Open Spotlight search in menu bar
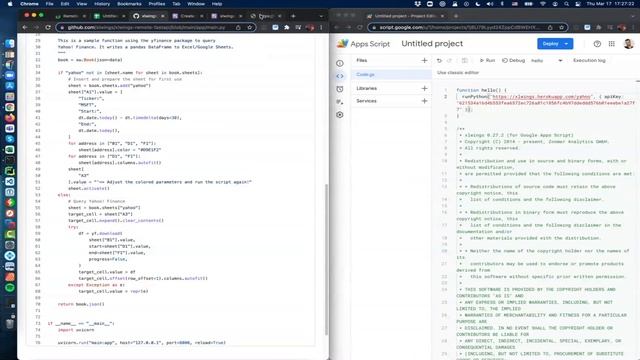Viewport: 640px width, 360px height. (x=567, y=4)
